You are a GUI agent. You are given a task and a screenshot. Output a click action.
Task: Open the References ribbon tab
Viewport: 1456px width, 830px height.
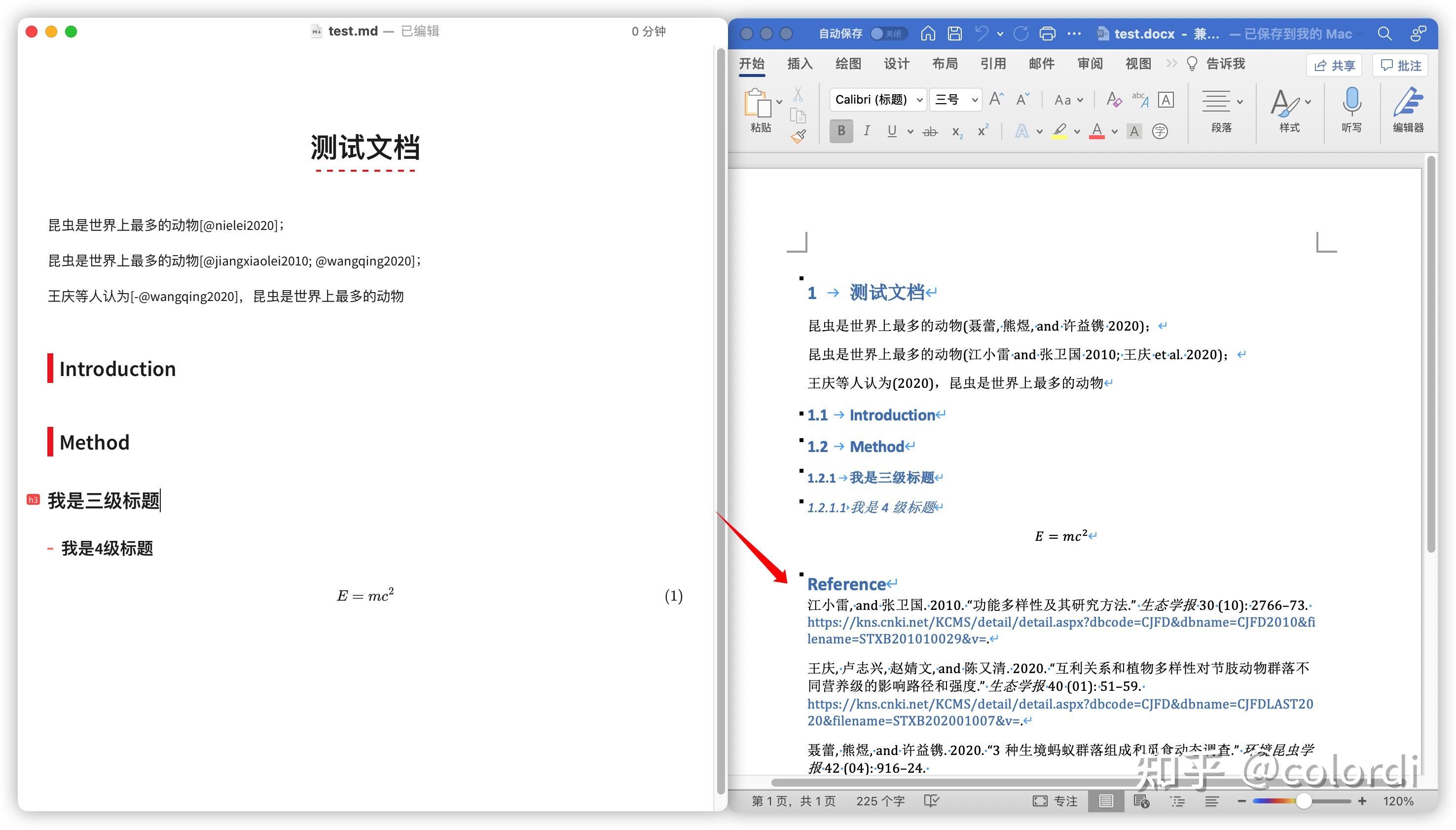[x=993, y=64]
